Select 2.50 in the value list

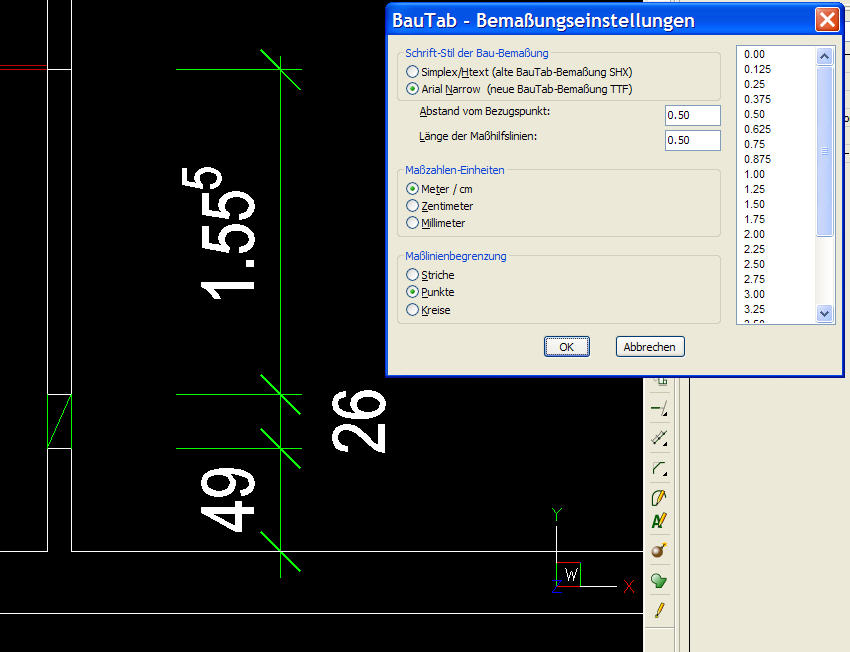755,264
